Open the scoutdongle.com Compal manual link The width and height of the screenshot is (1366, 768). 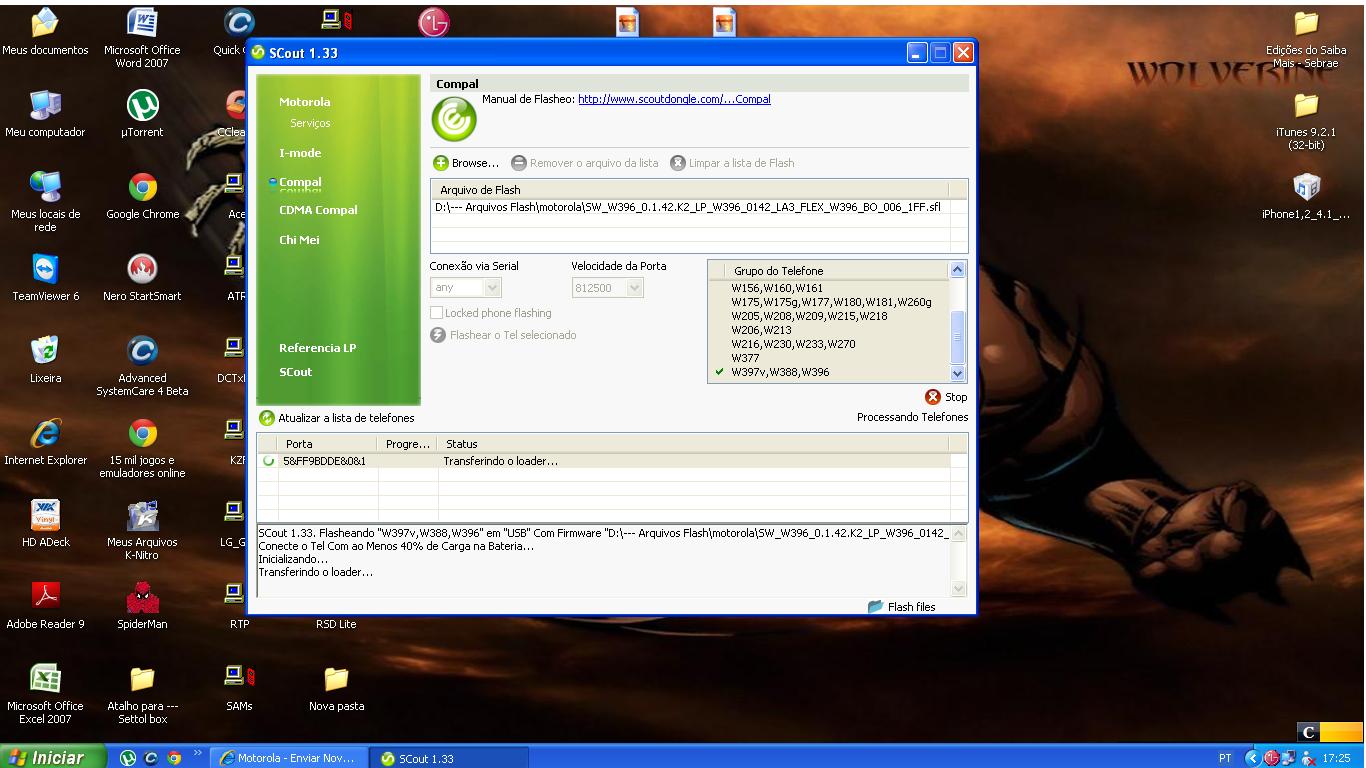point(674,99)
